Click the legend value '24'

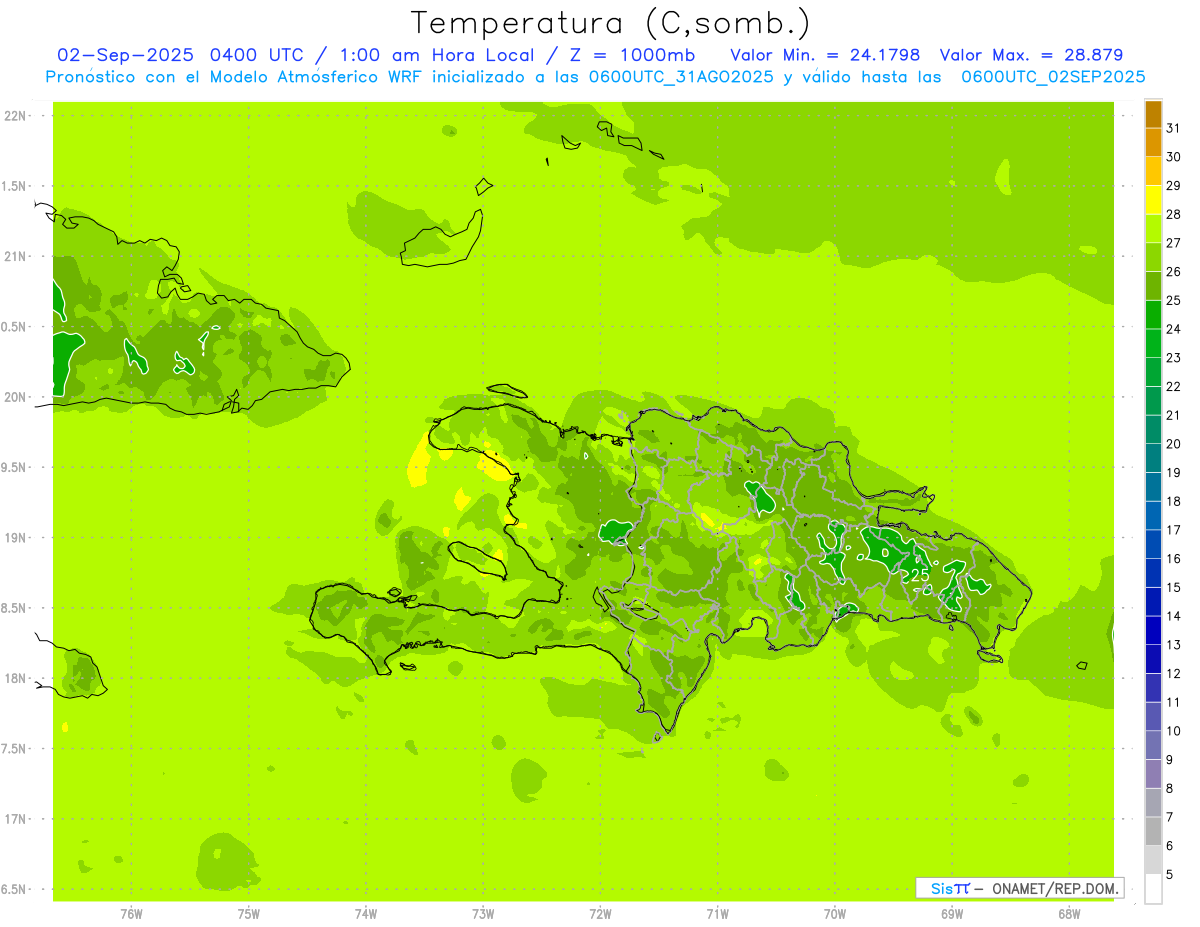[x=1174, y=329]
